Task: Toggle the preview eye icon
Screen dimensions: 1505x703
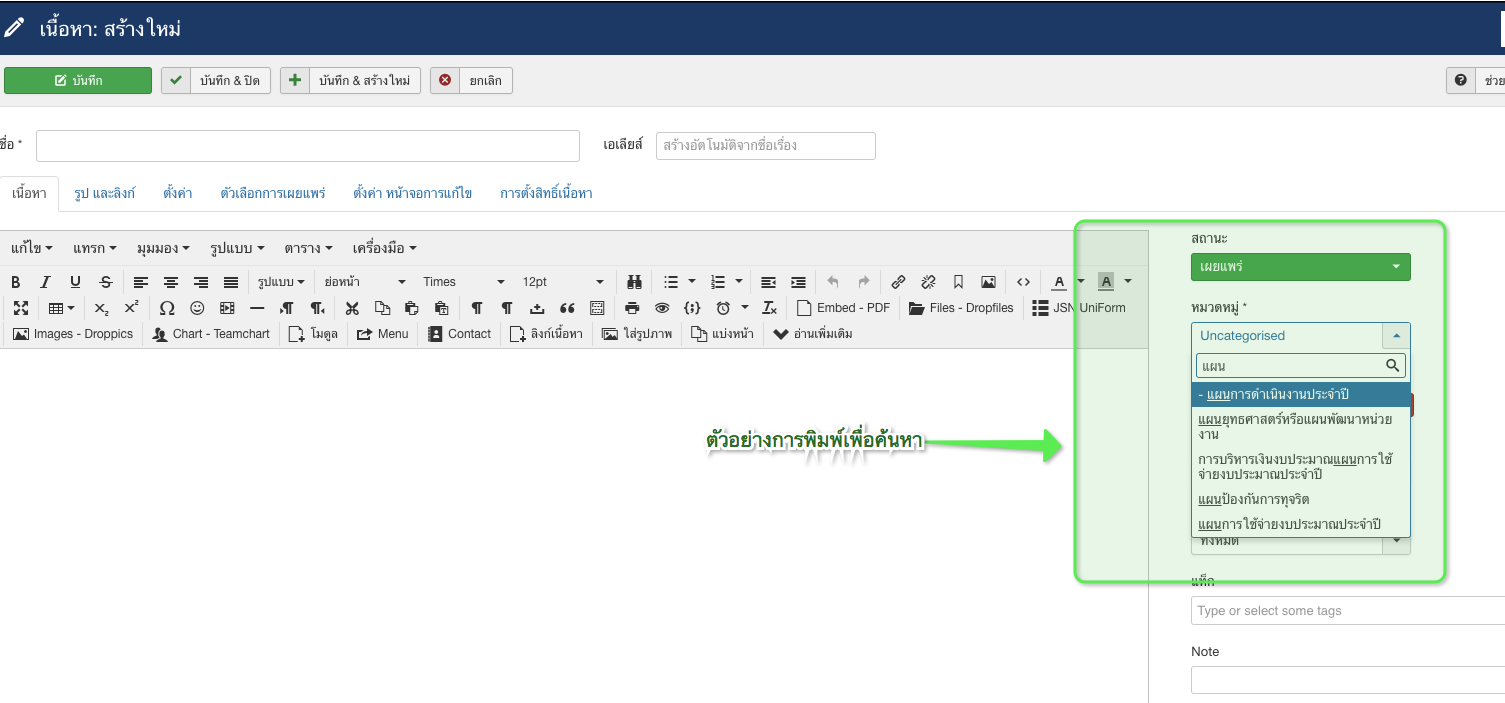Action: tap(661, 308)
